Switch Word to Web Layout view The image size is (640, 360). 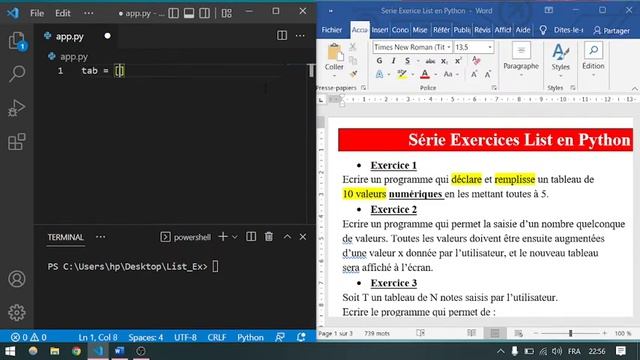(x=518, y=333)
